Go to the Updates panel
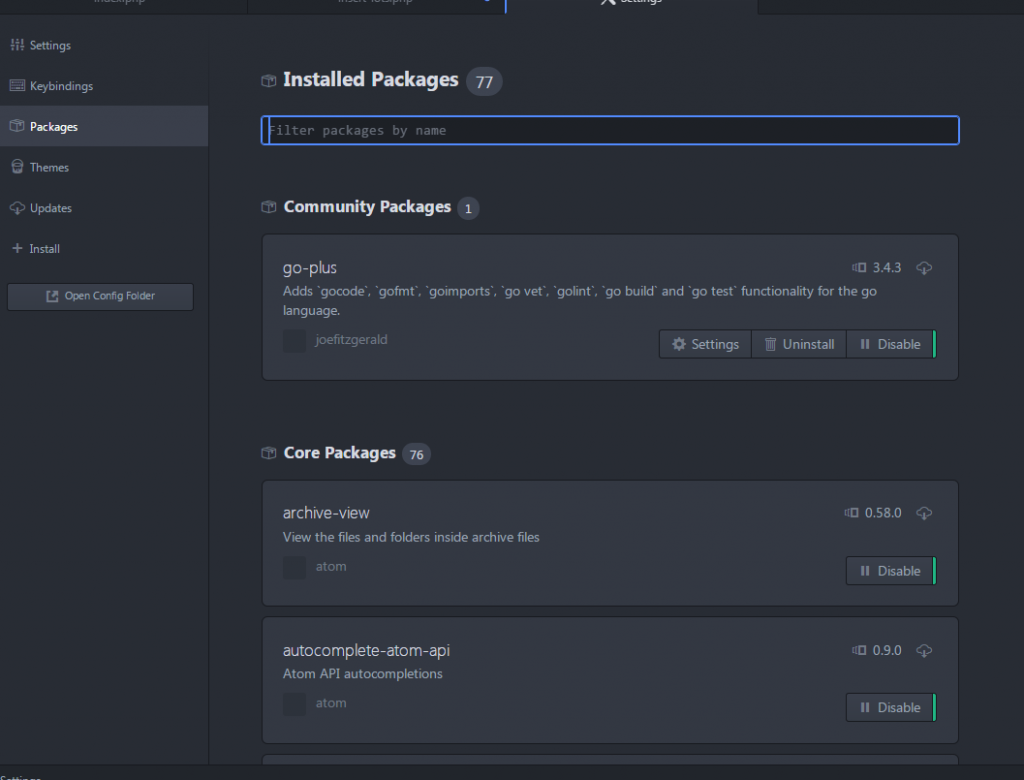1024x780 pixels. pos(51,208)
